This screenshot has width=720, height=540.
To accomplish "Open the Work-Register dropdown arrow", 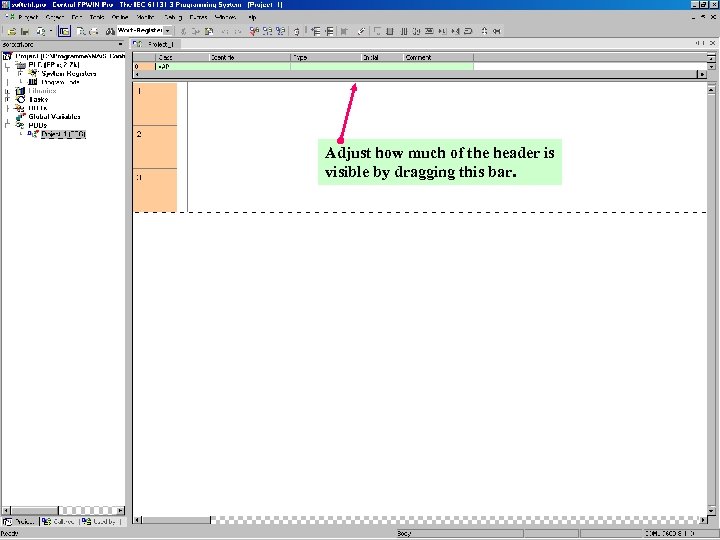I will [x=168, y=31].
